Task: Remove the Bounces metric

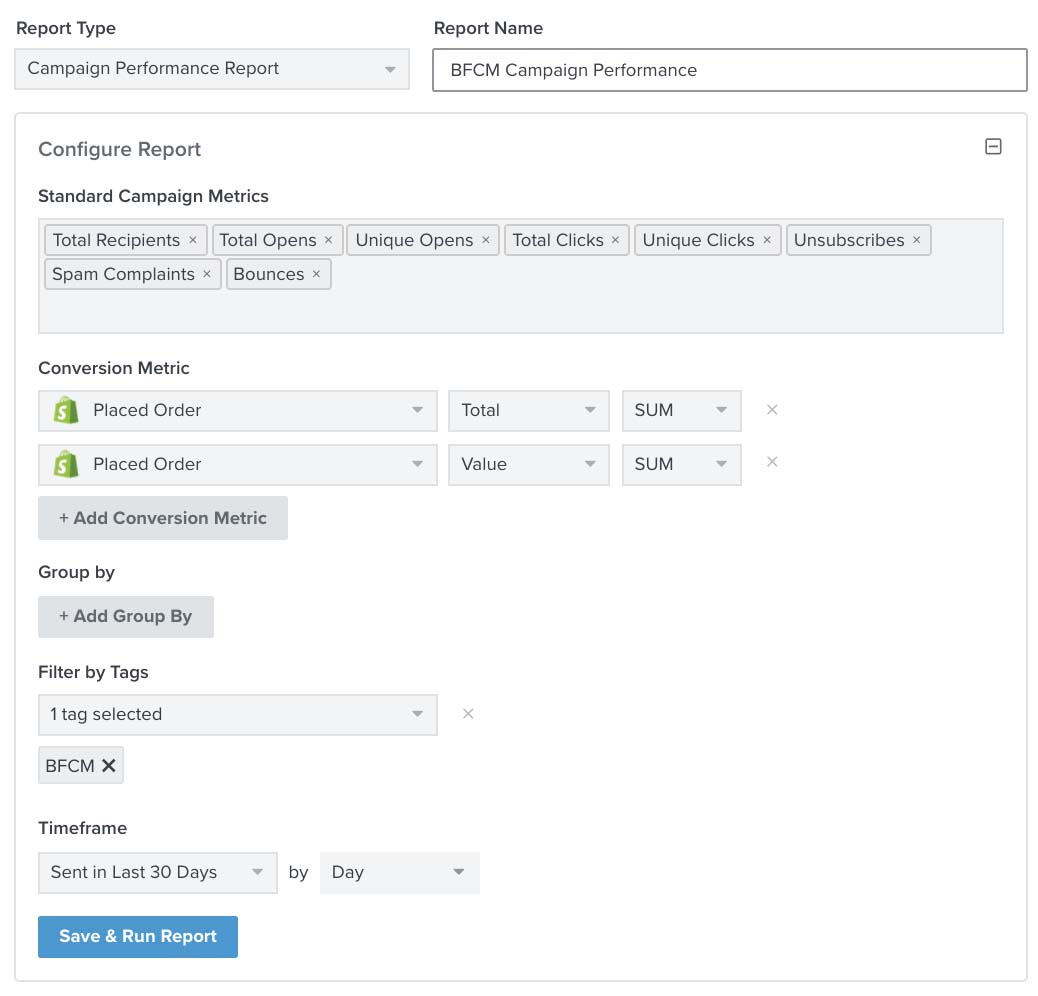Action: pyautogui.click(x=316, y=274)
